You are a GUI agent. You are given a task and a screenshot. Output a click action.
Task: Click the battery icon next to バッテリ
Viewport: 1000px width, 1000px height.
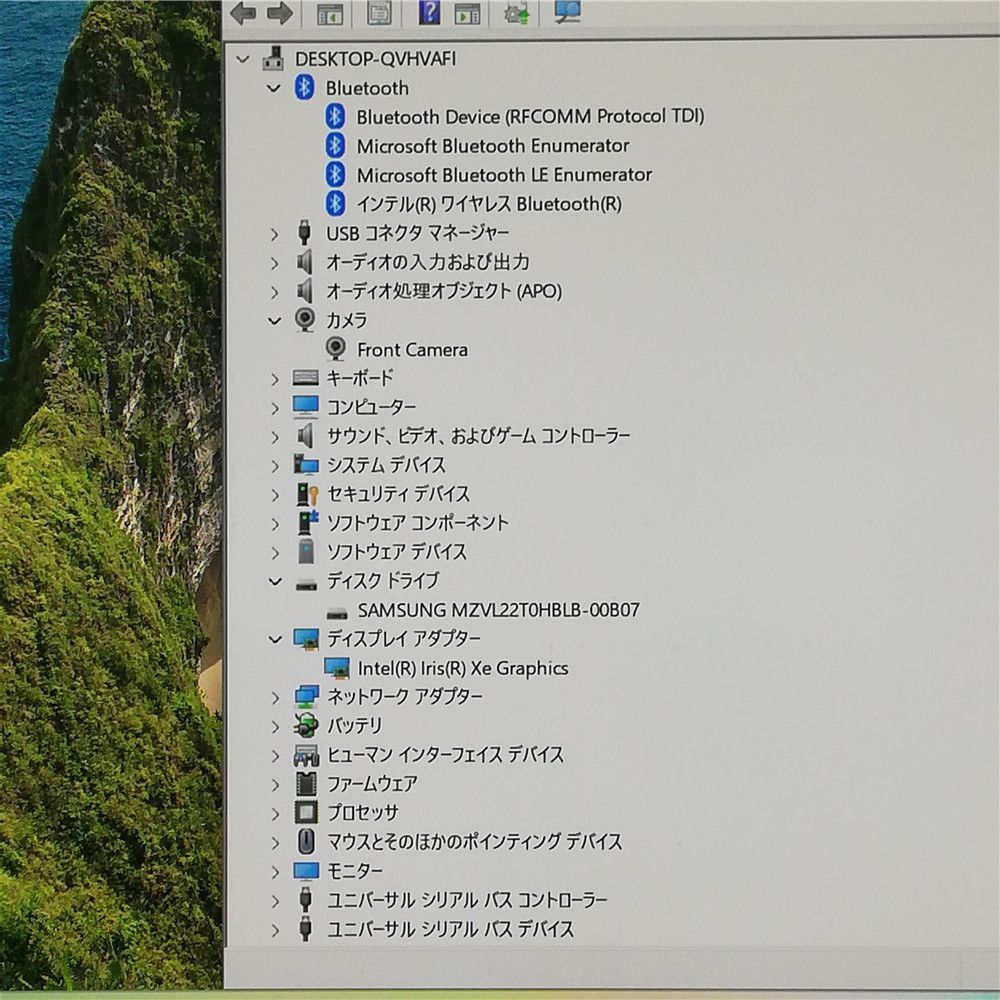[x=306, y=726]
